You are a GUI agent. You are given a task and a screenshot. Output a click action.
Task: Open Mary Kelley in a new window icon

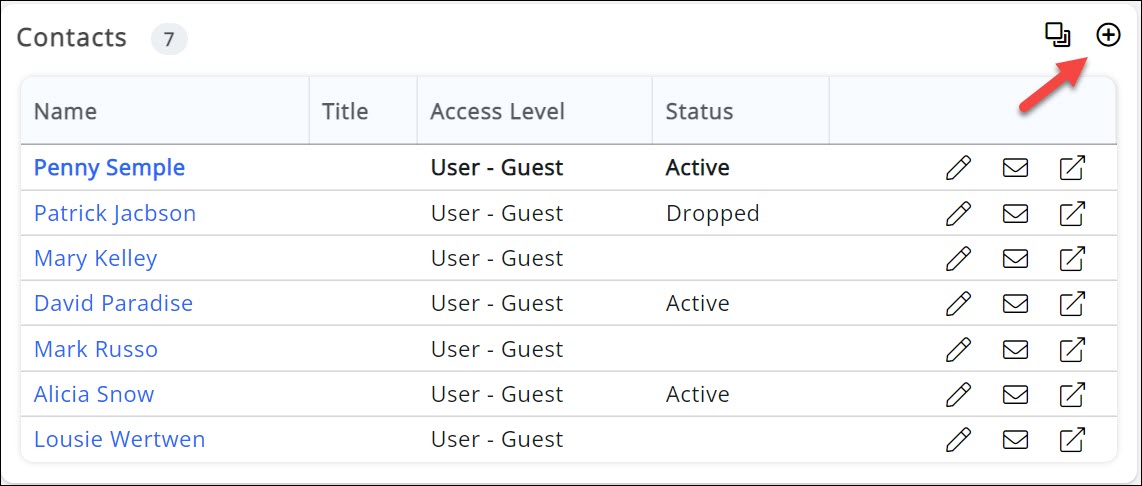[x=1072, y=258]
